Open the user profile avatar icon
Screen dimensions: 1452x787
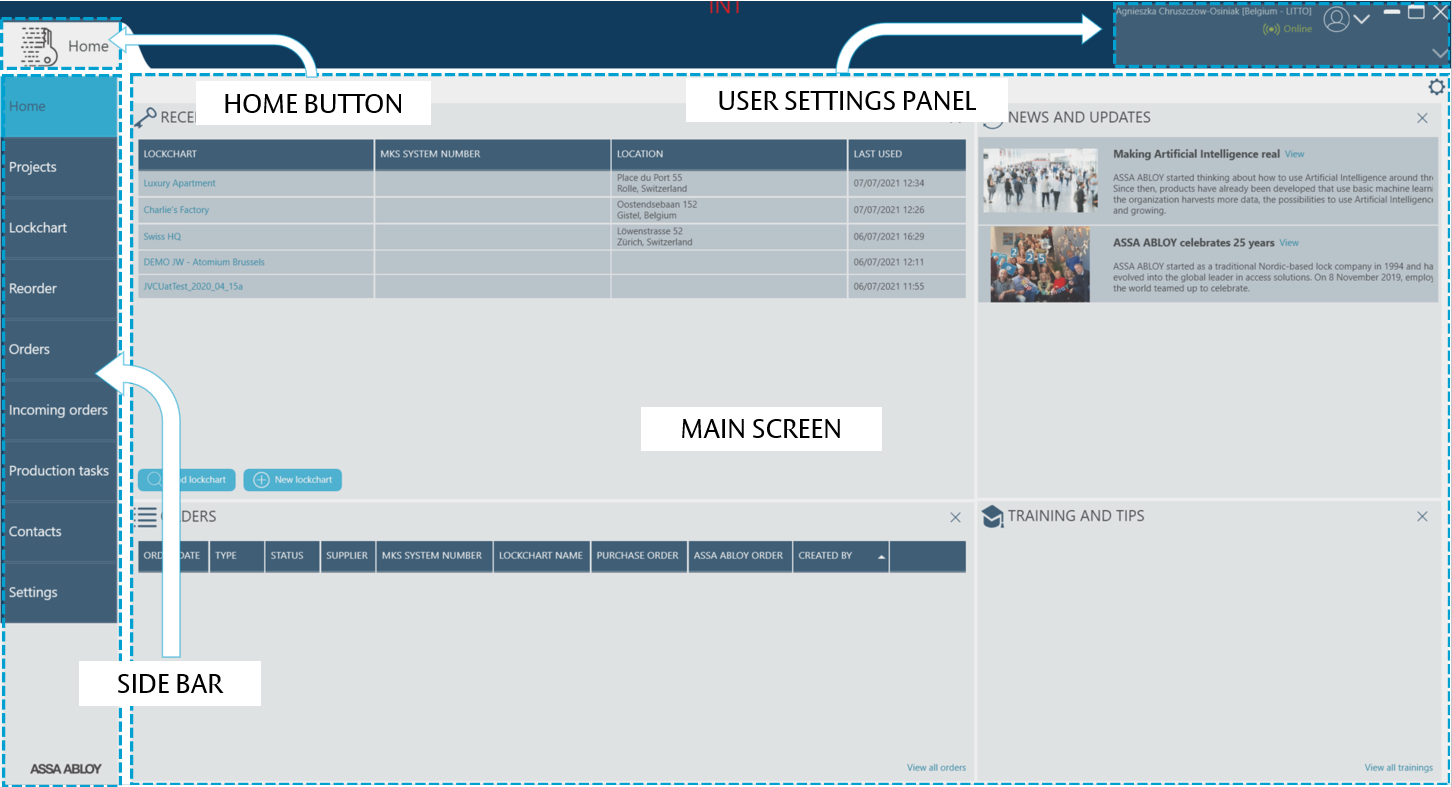pos(1336,19)
